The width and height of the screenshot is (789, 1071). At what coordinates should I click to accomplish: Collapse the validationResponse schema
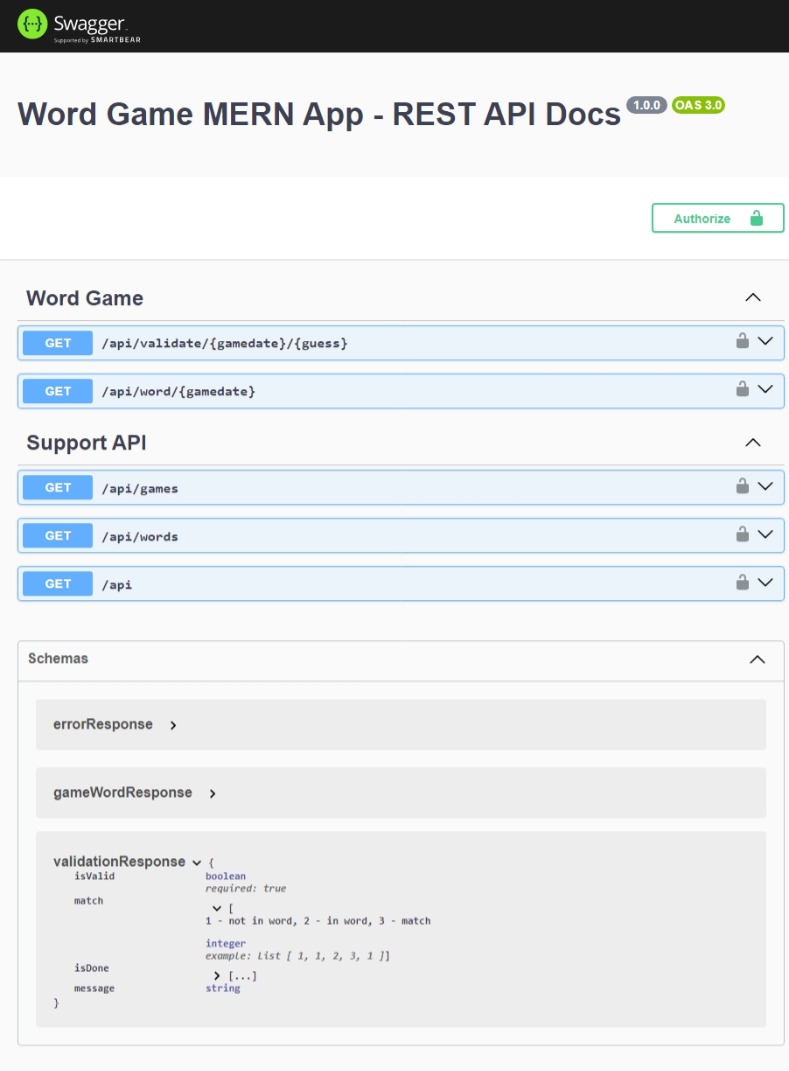tap(196, 860)
